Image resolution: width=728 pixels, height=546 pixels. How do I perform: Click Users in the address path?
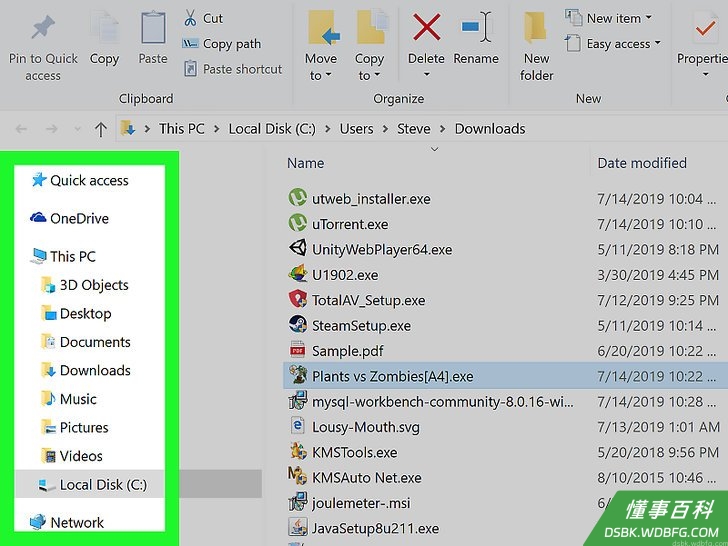[x=356, y=129]
